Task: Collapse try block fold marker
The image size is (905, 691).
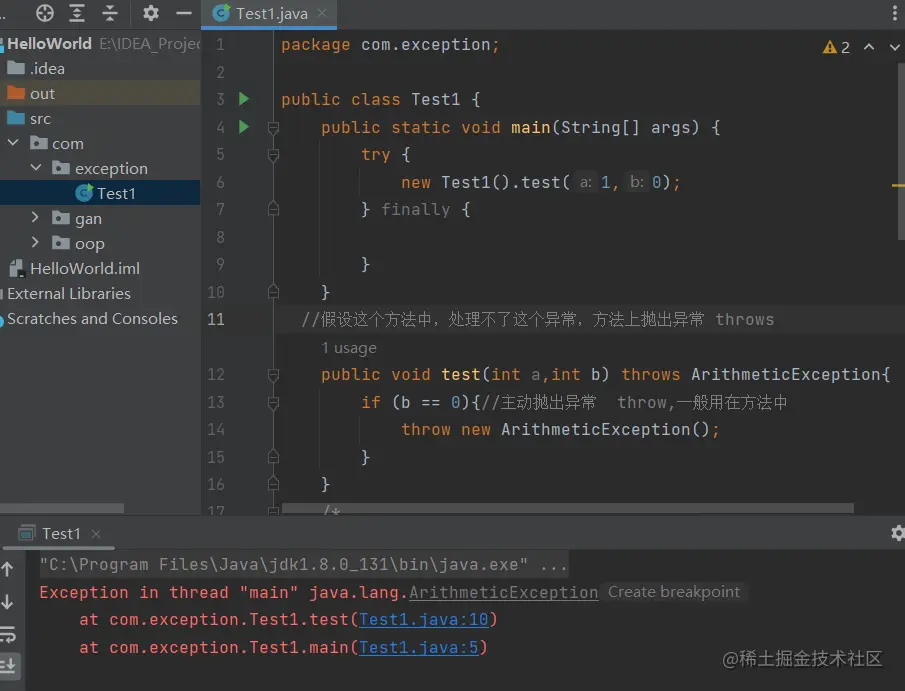Action: pos(274,155)
